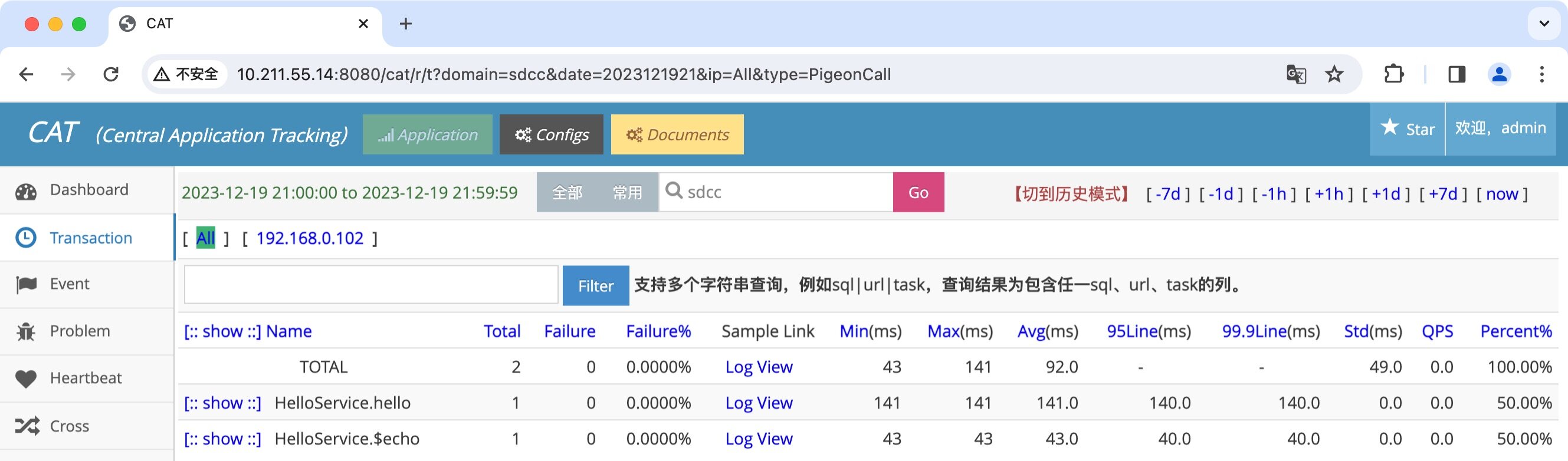The image size is (1568, 461).
Task: Click the Event flag icon
Action: click(x=26, y=284)
